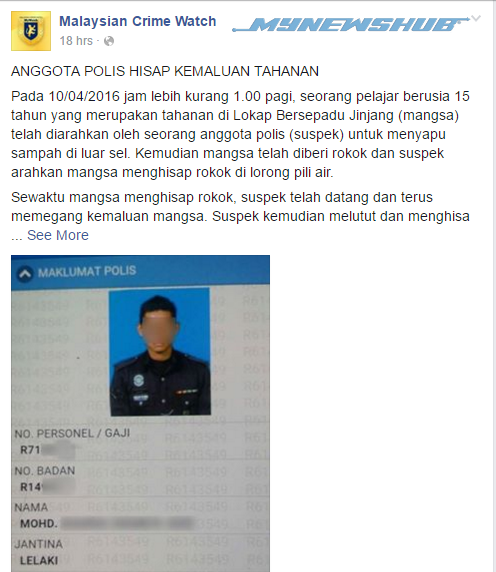Click the second paragraph beginning Sewaktu mangsa

[x=240, y=206]
